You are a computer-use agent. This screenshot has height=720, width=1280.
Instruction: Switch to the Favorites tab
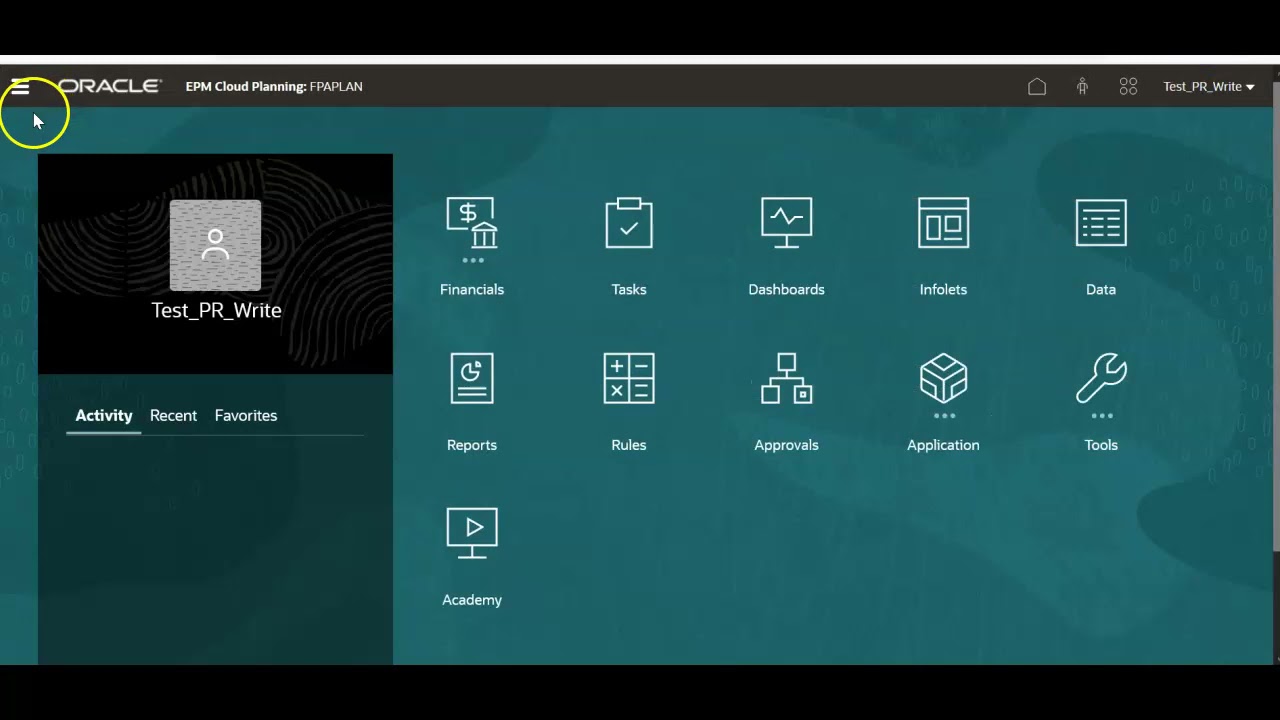click(x=246, y=415)
